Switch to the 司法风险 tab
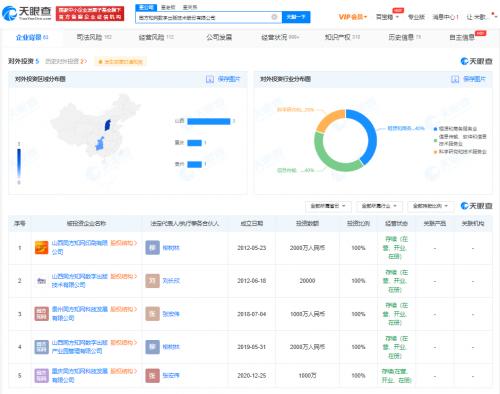Screen dimensions: 500x394 94,37
